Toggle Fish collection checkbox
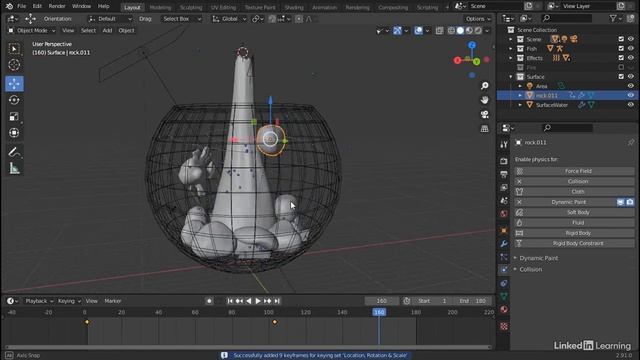Screen dimensions: 640x360 [621, 49]
